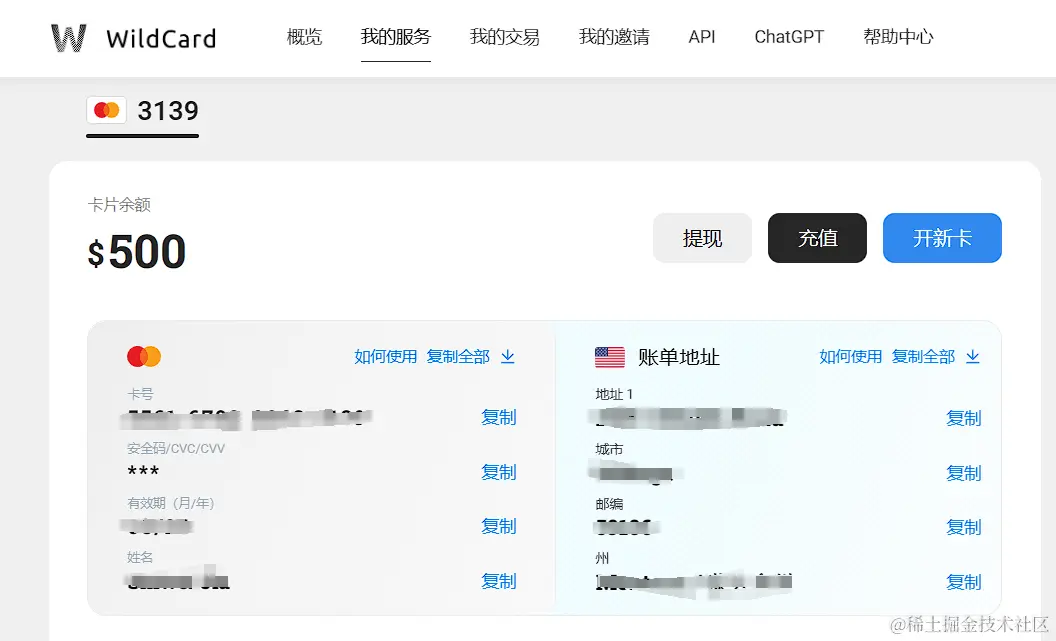This screenshot has width=1056, height=641.
Task: Click the 开新卡 open new card button
Action: click(x=942, y=238)
